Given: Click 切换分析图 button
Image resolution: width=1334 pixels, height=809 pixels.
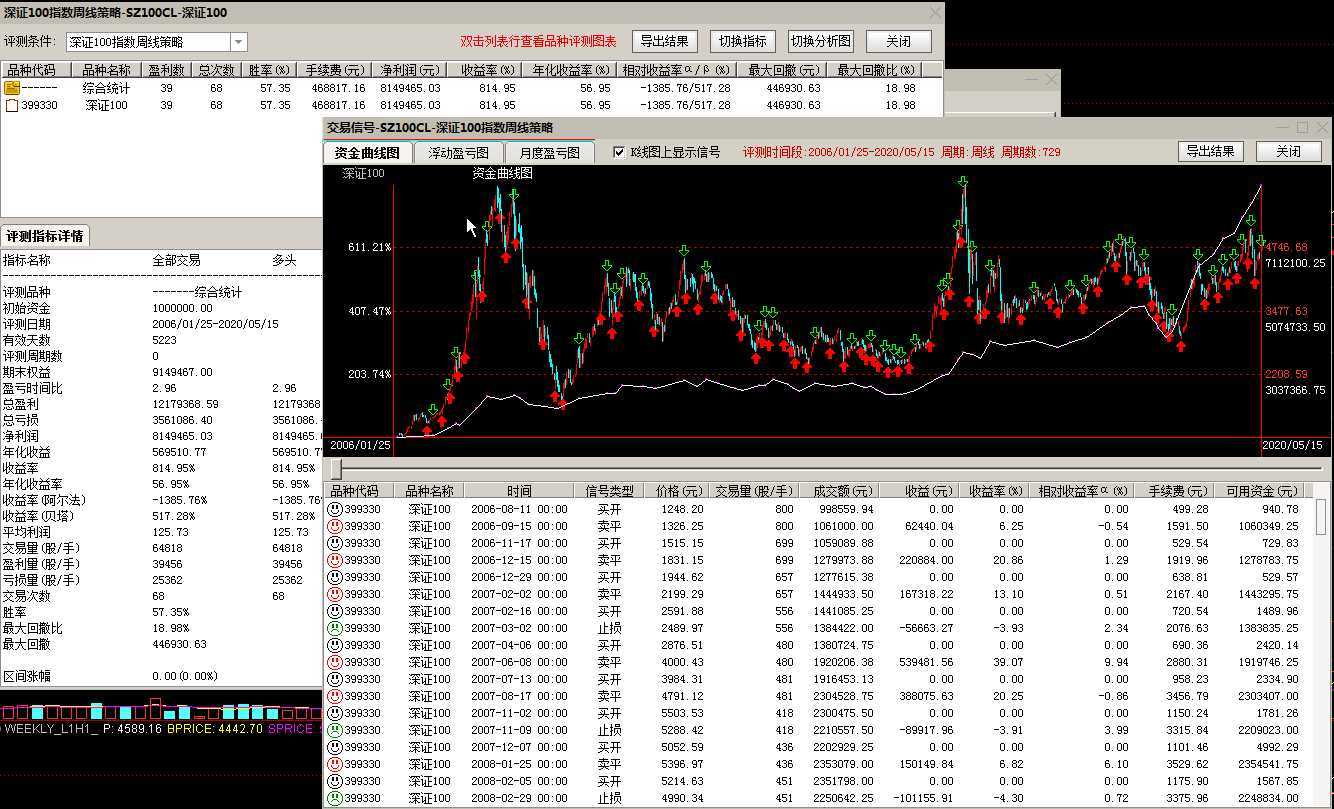Looking at the screenshot, I should [821, 41].
